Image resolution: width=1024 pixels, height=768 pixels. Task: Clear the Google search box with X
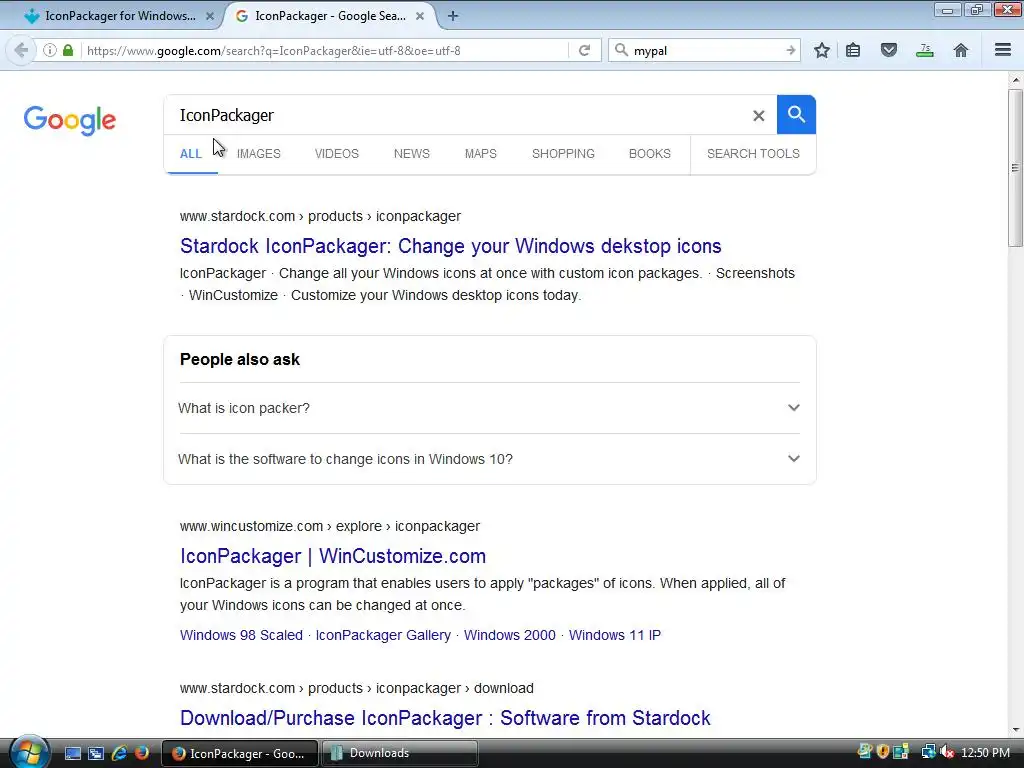(758, 116)
